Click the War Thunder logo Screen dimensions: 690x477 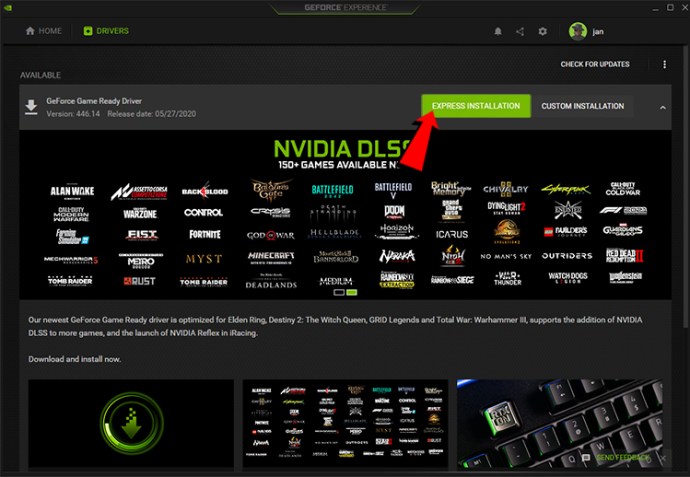pos(507,278)
